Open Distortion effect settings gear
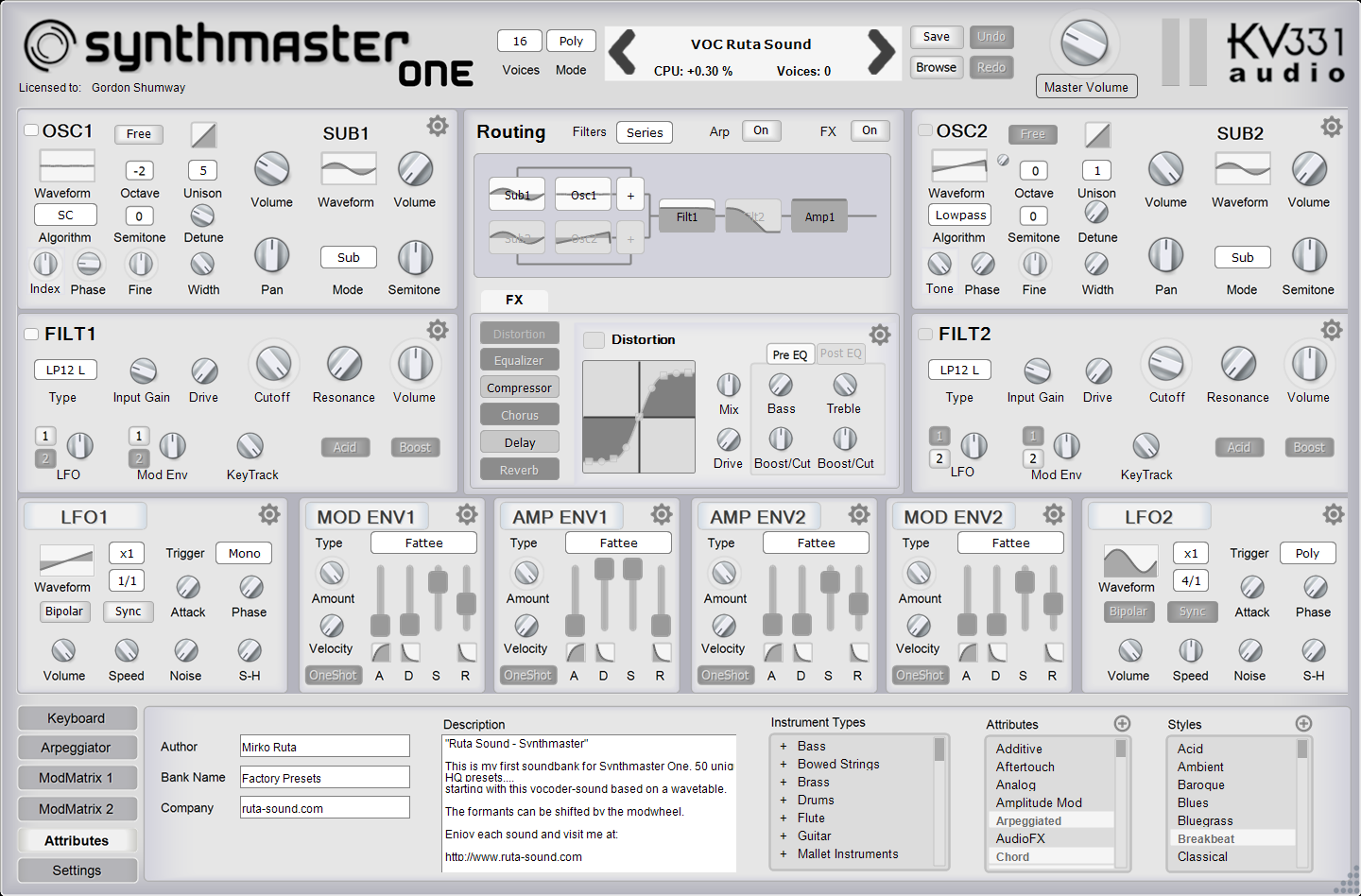This screenshot has width=1361, height=896. (x=880, y=335)
